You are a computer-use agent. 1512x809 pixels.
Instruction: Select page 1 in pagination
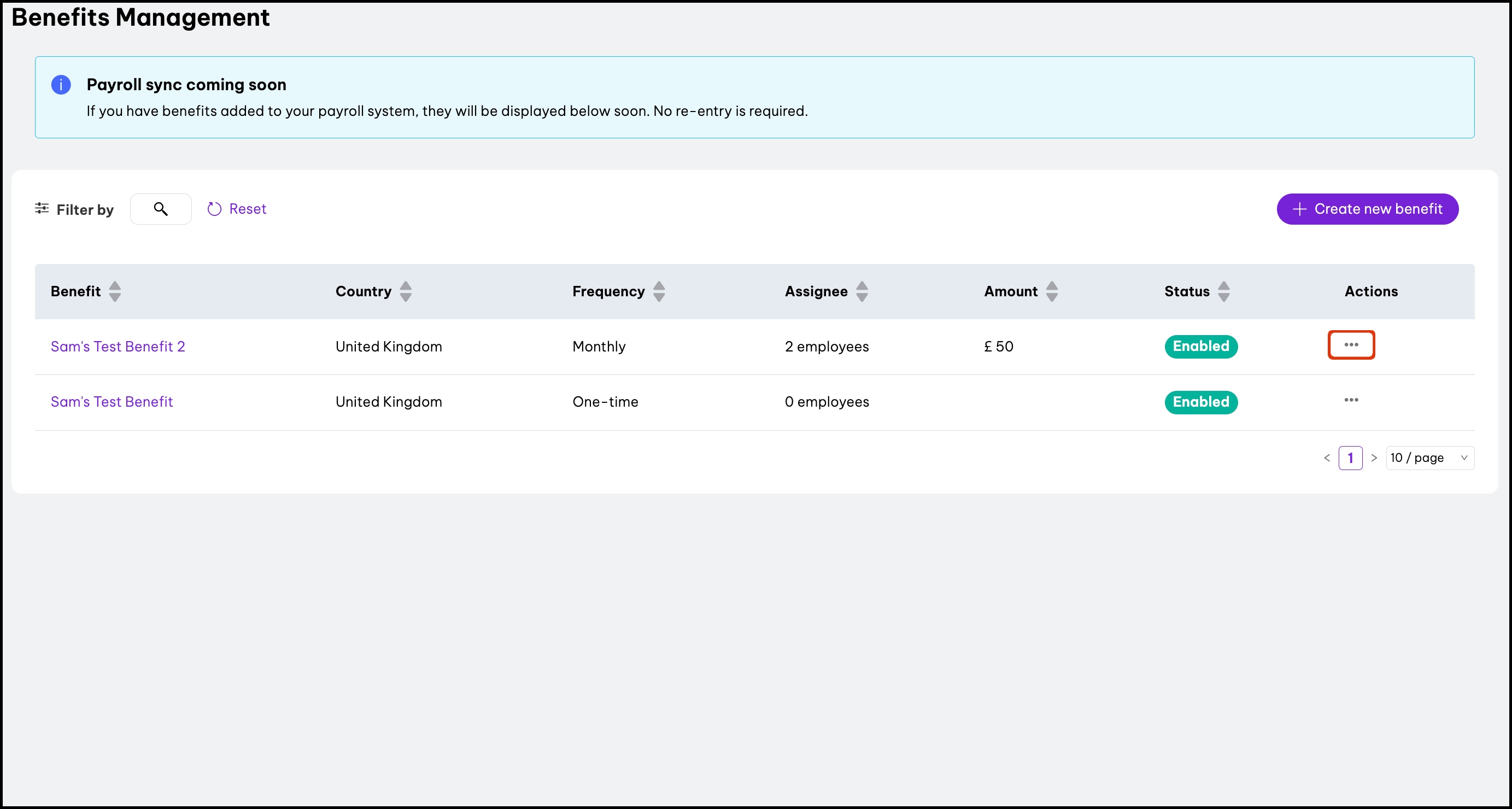pos(1350,458)
